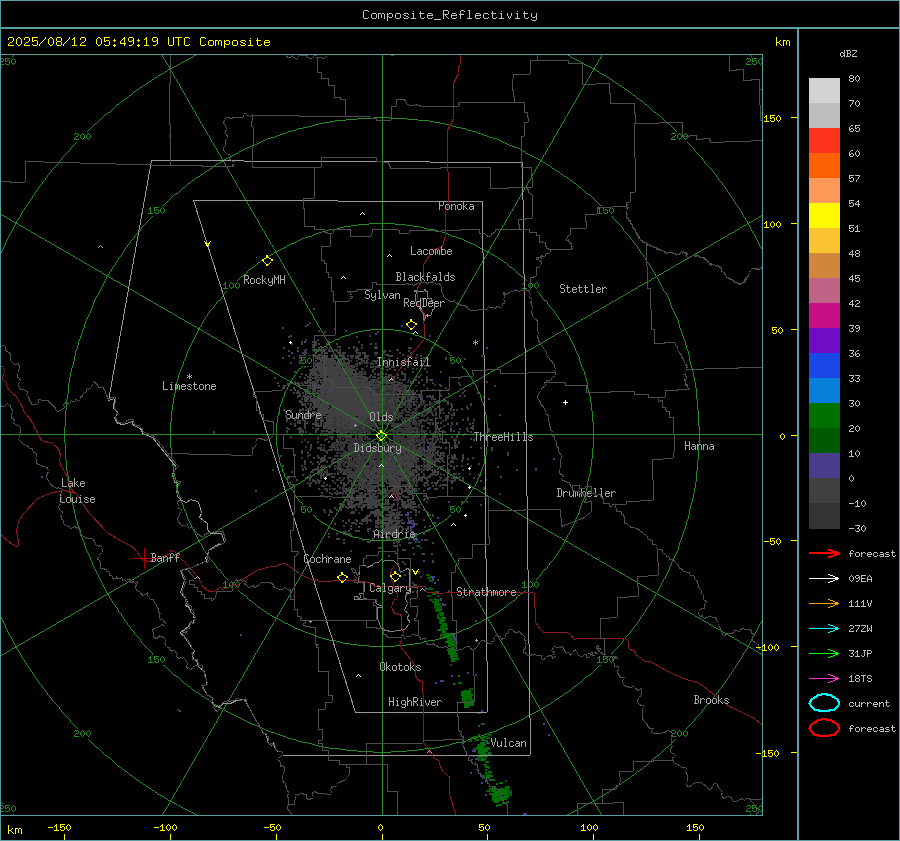Click the green echo cell beside HighRiver
Screen dimensions: 900x841
[x=467, y=697]
